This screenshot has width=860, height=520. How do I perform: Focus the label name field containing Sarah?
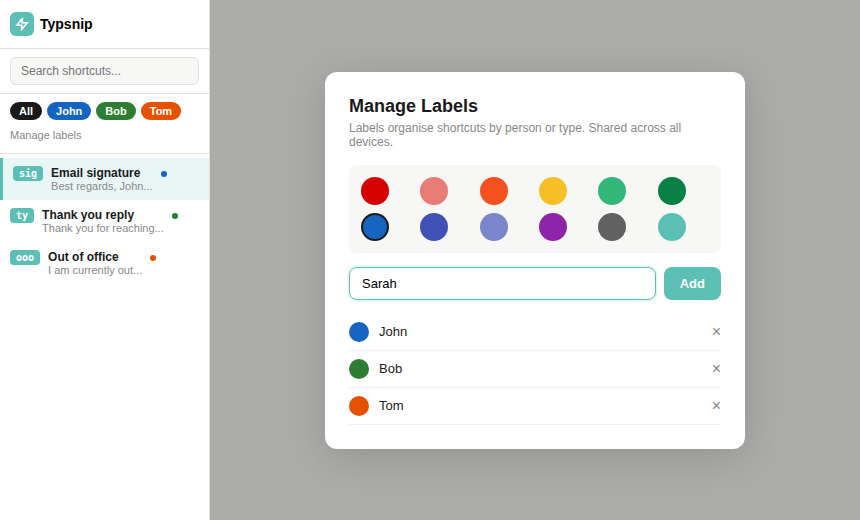point(502,284)
